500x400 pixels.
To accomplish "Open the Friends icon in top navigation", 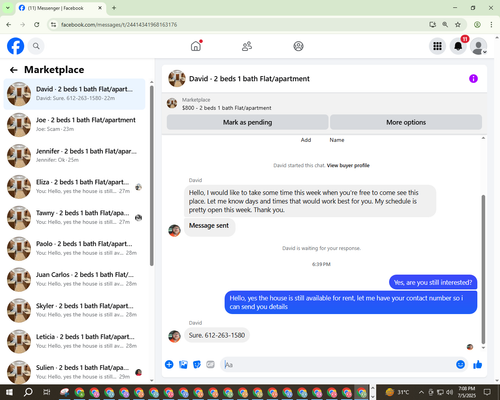I will coord(247,46).
